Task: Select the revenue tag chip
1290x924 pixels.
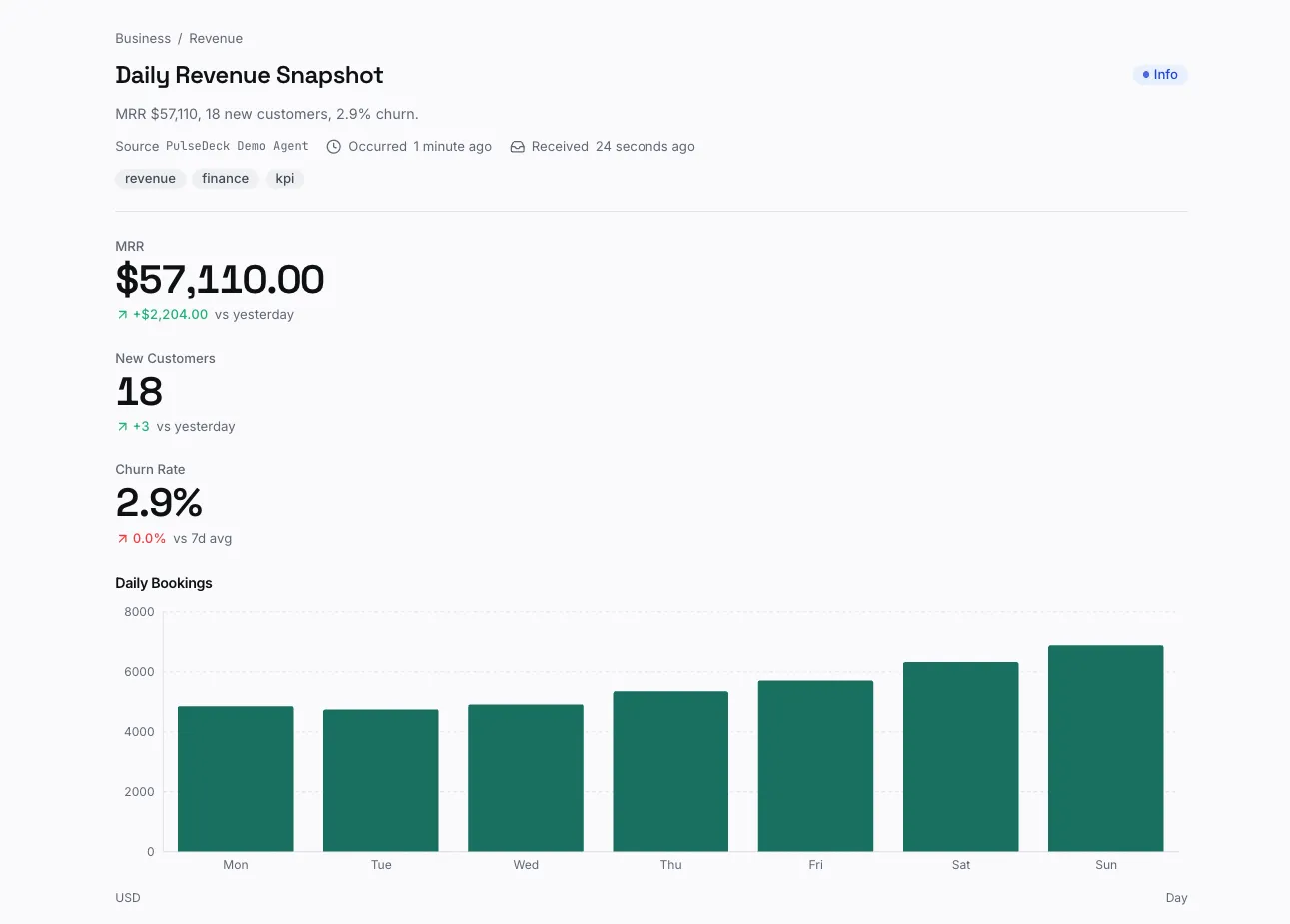Action: pos(150,179)
